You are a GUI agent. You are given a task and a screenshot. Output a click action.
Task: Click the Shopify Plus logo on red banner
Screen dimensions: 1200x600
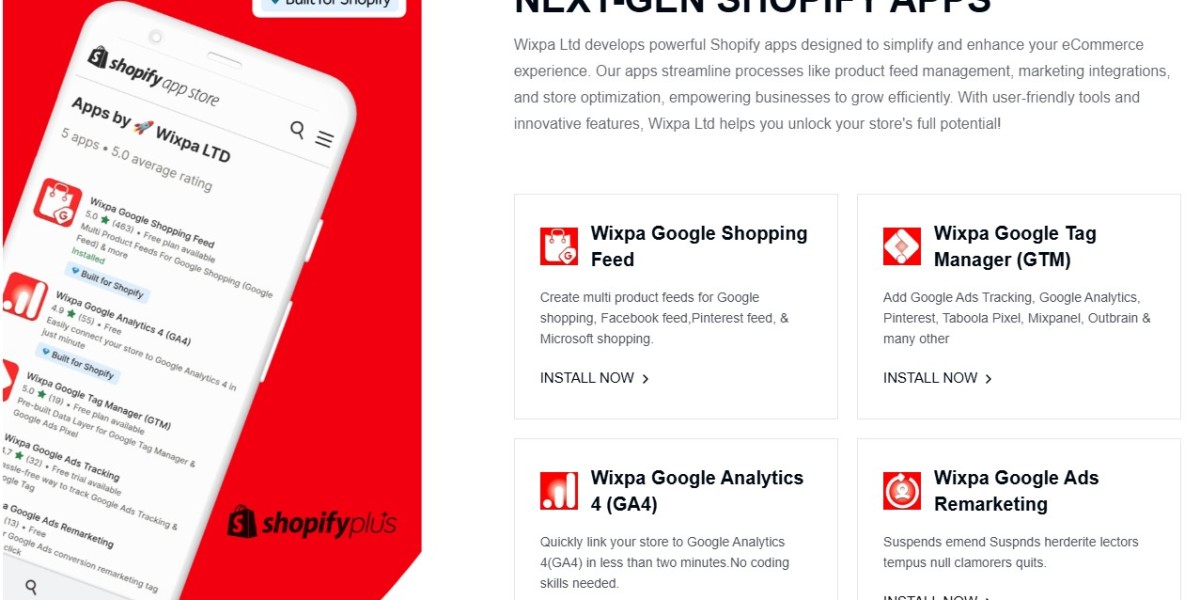coord(312,522)
